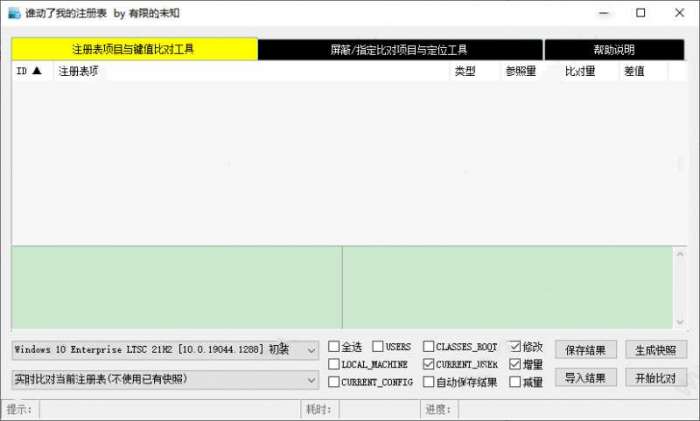The width and height of the screenshot is (700, 421).
Task: Switch to 注册表项目与键值比对工具 tab
Action: pyautogui.click(x=134, y=49)
